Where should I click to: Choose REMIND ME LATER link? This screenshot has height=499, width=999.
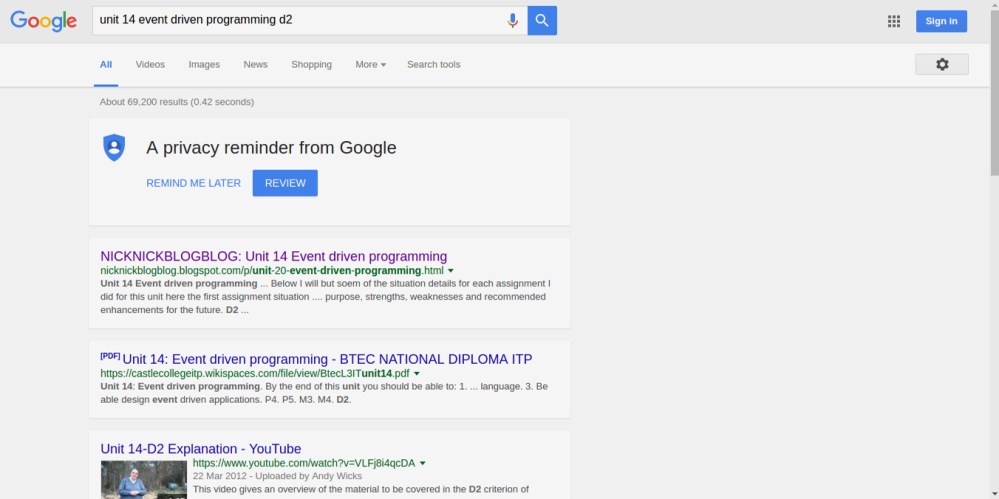tap(193, 183)
